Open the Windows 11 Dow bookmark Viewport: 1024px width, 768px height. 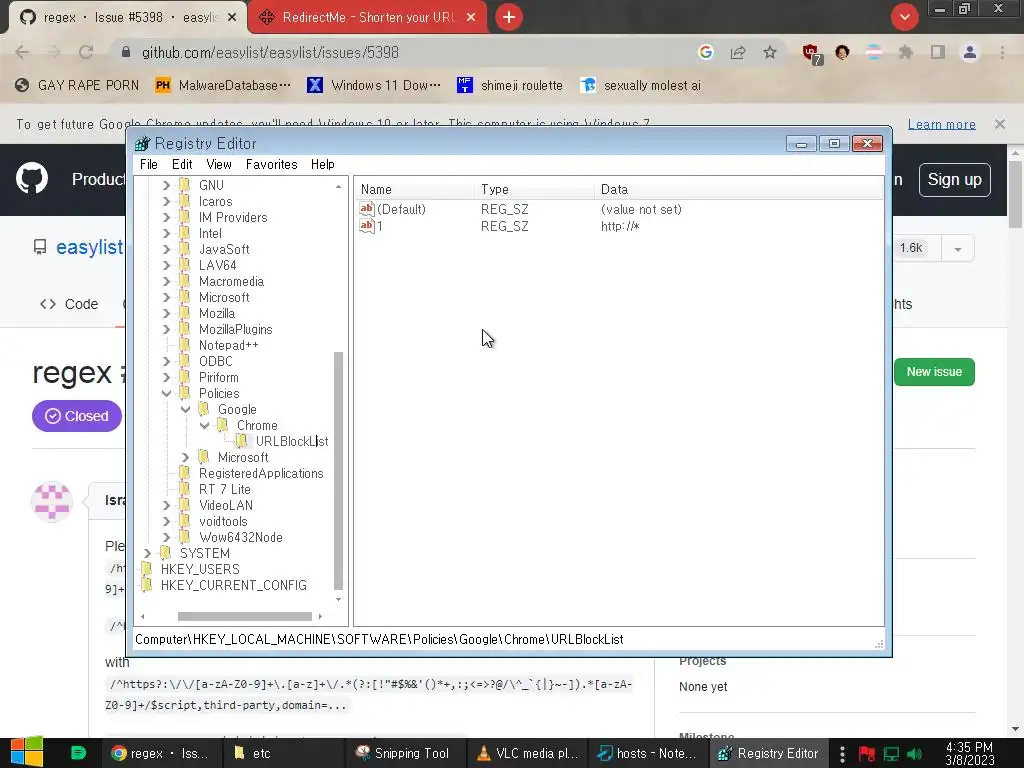click(x=374, y=86)
